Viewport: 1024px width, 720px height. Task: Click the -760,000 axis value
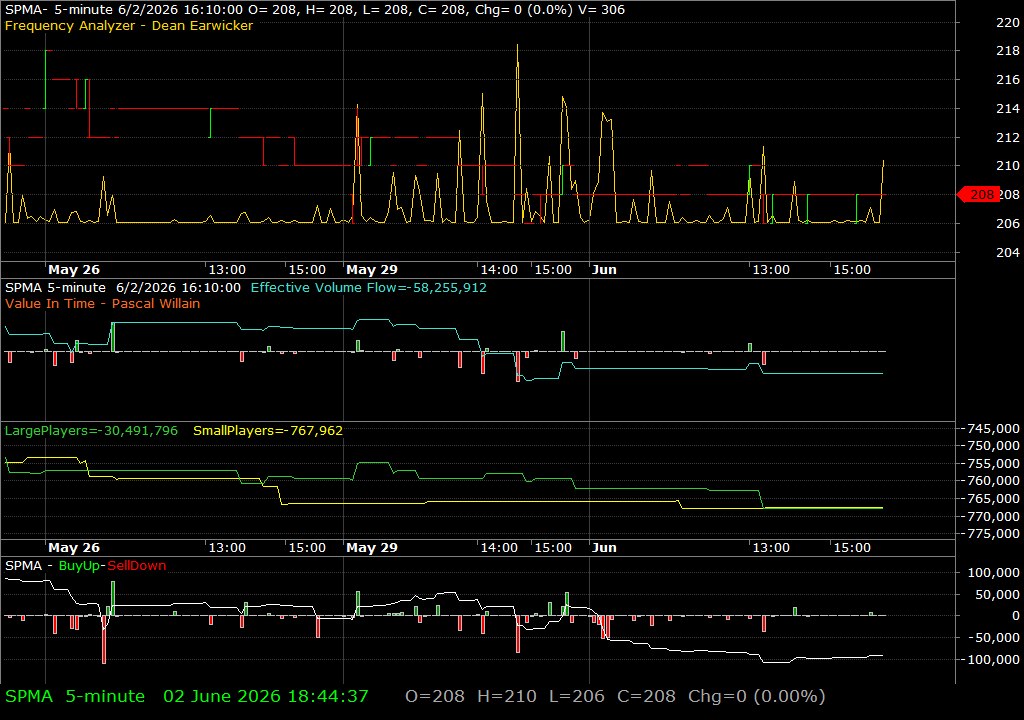coord(993,480)
